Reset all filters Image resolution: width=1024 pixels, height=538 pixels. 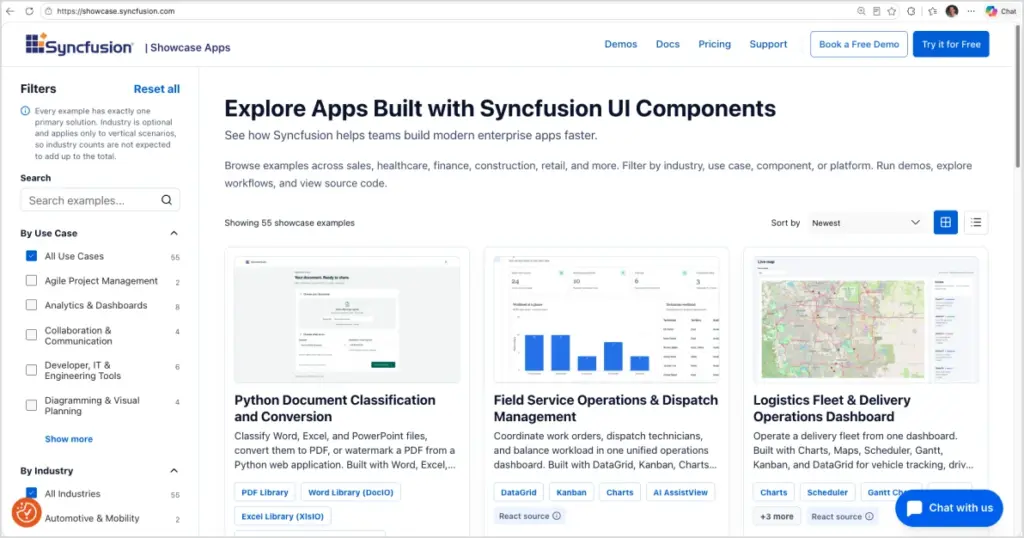tap(157, 89)
